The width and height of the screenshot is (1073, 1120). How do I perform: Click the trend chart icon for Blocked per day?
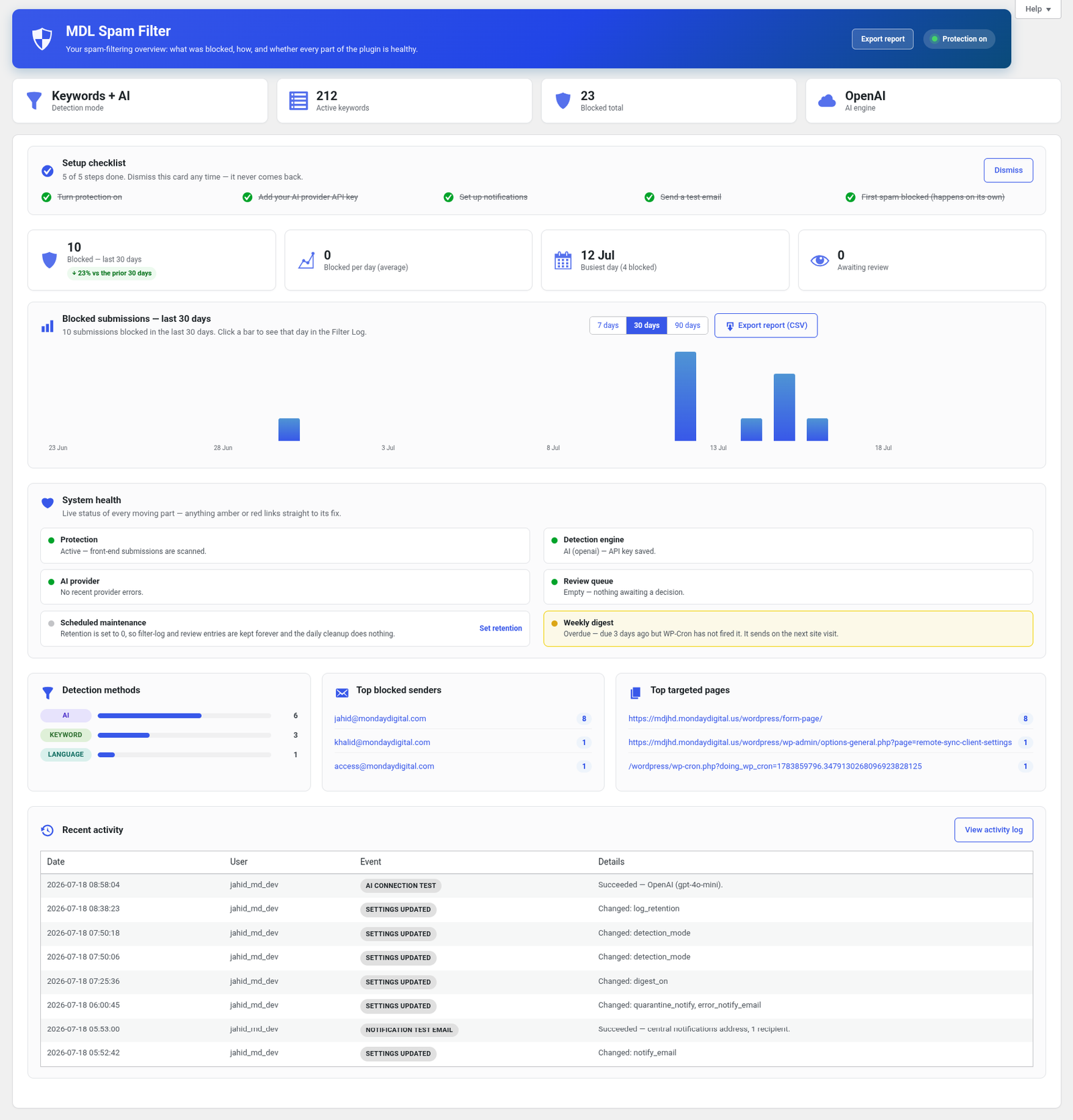[306, 260]
